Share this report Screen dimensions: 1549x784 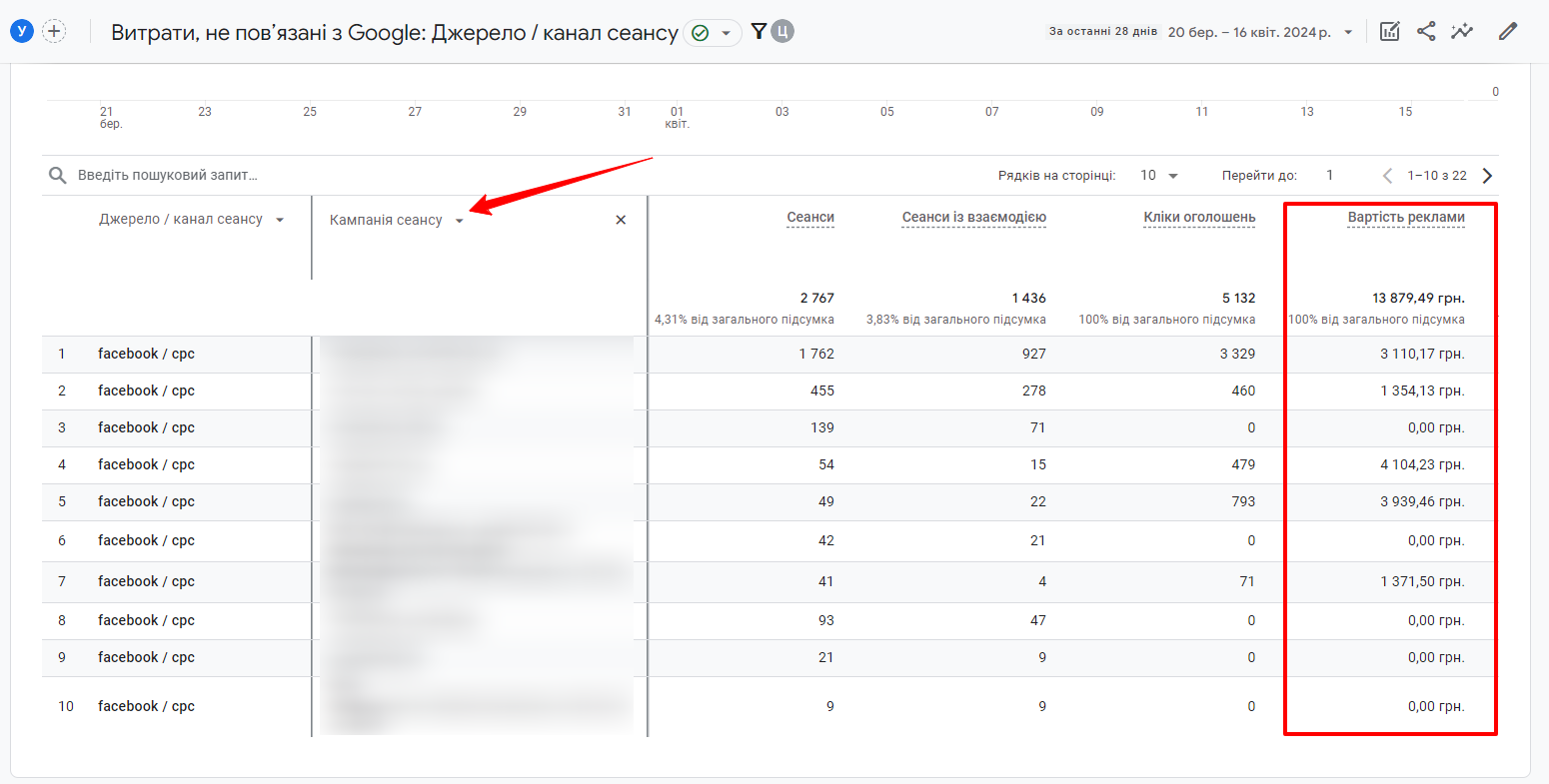coord(1426,32)
